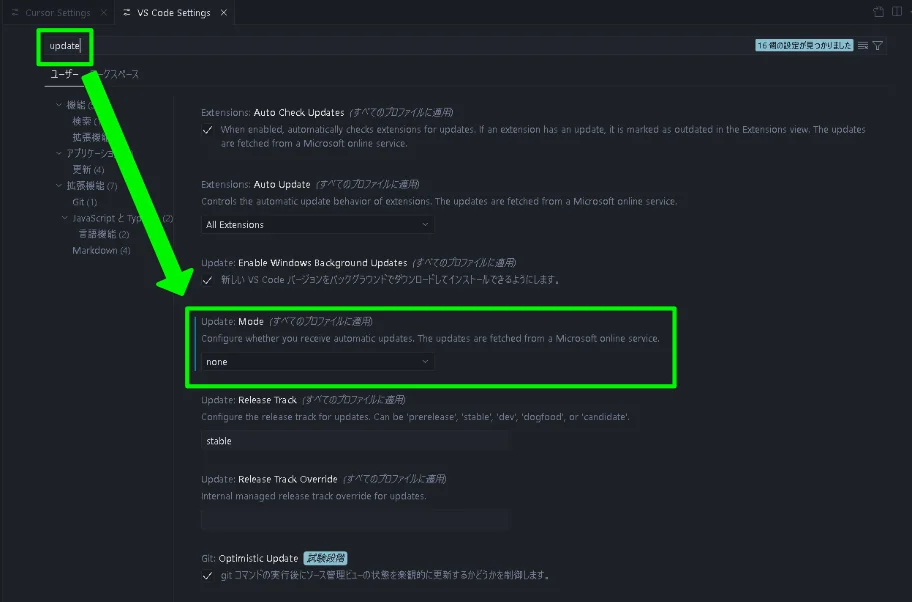Click the Update: Release Track setting title
The image size is (912, 602).
tap(249, 400)
